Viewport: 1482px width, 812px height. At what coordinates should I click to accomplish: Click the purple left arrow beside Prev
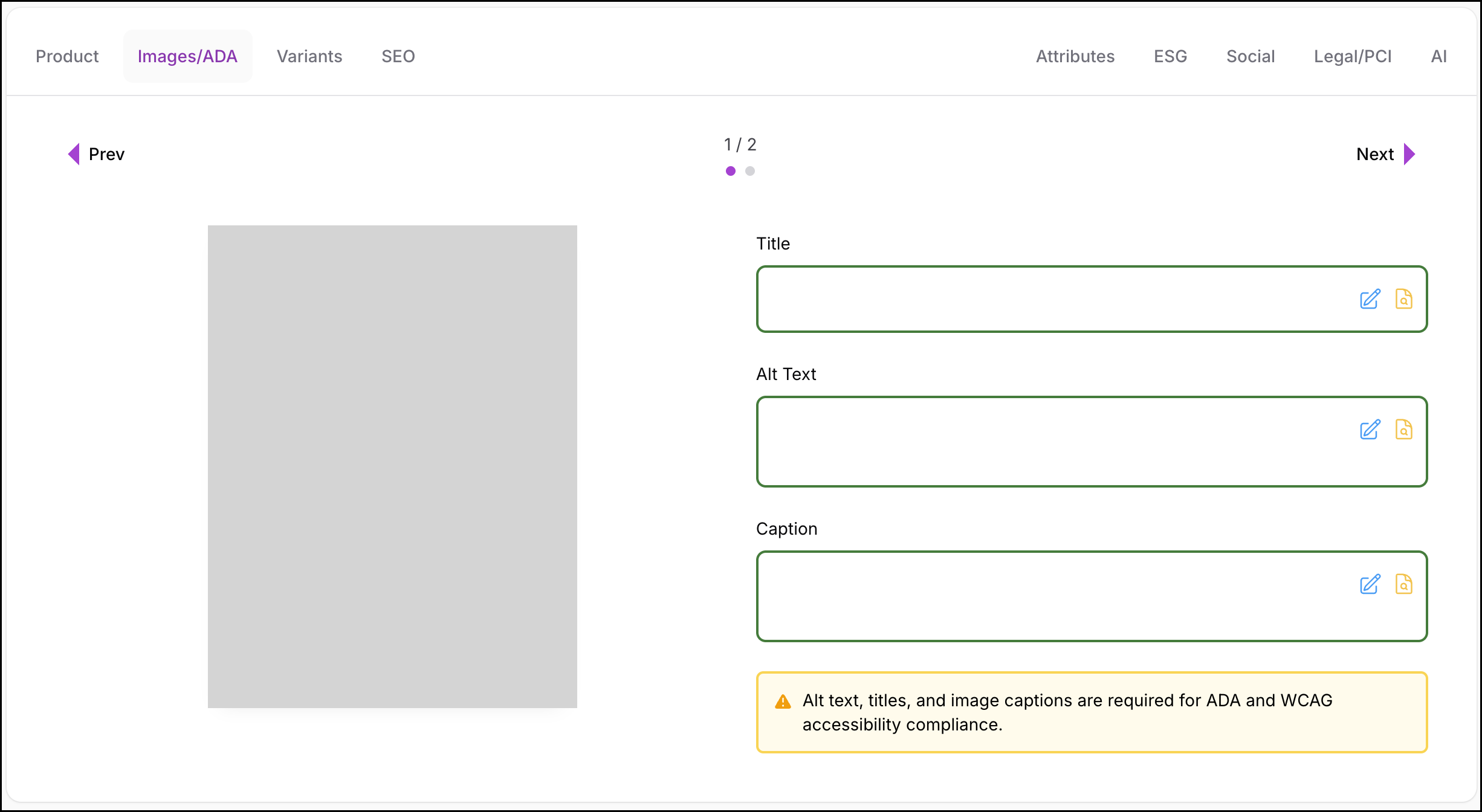coord(74,154)
